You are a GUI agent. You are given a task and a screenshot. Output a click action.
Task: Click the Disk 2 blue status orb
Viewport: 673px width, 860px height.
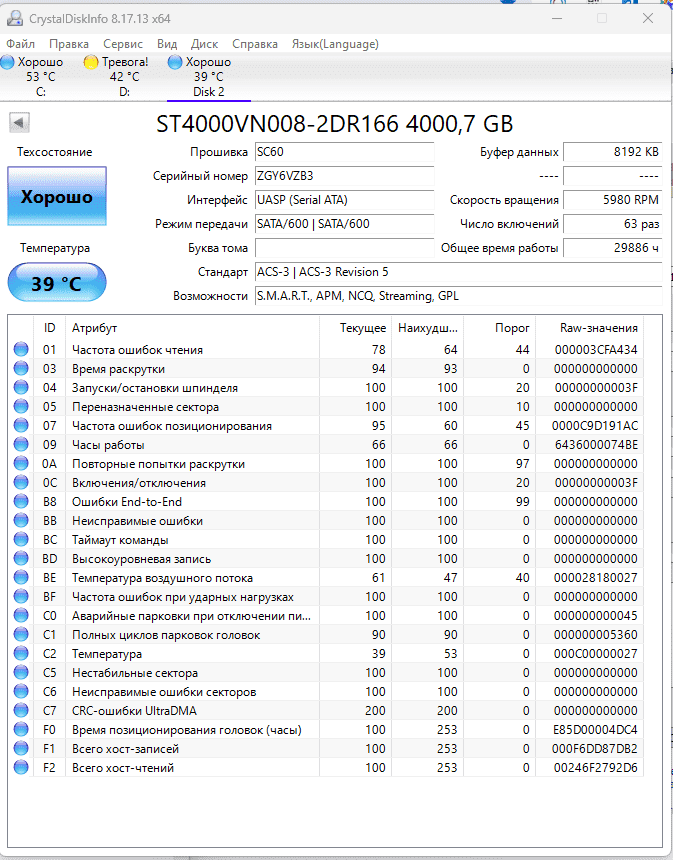[175, 62]
